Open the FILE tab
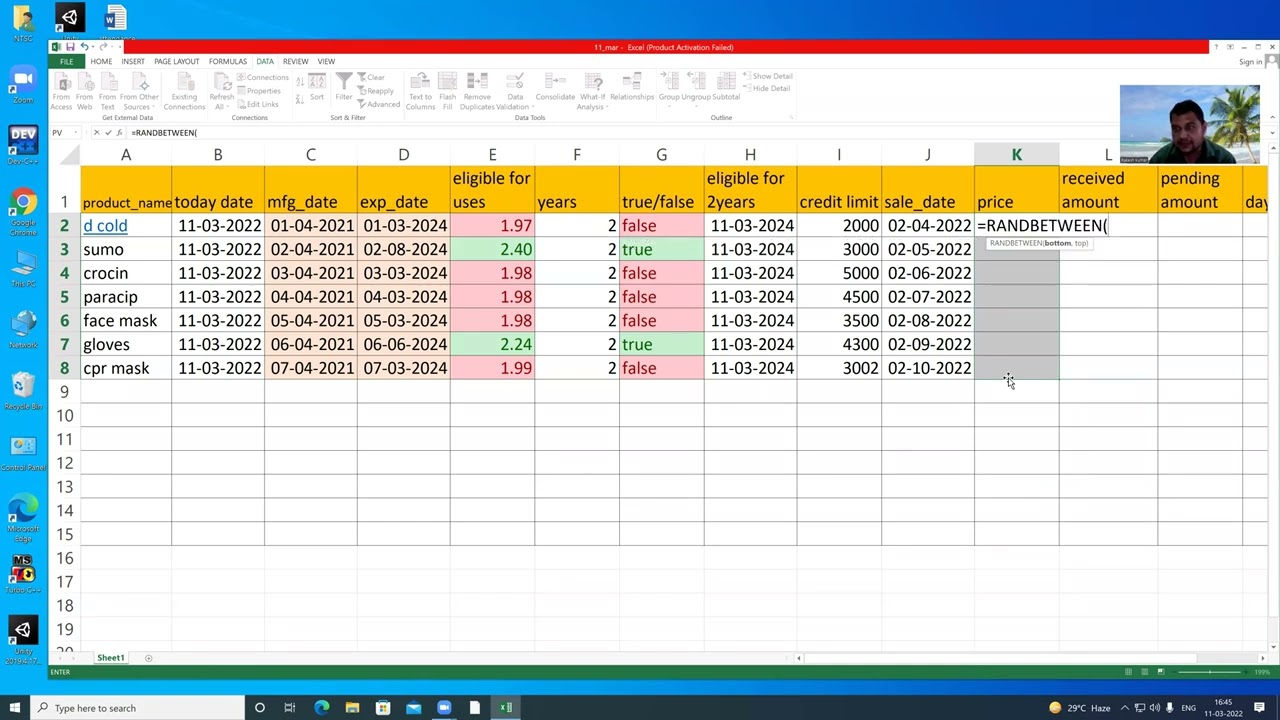The height and width of the screenshot is (720, 1280). click(x=66, y=62)
